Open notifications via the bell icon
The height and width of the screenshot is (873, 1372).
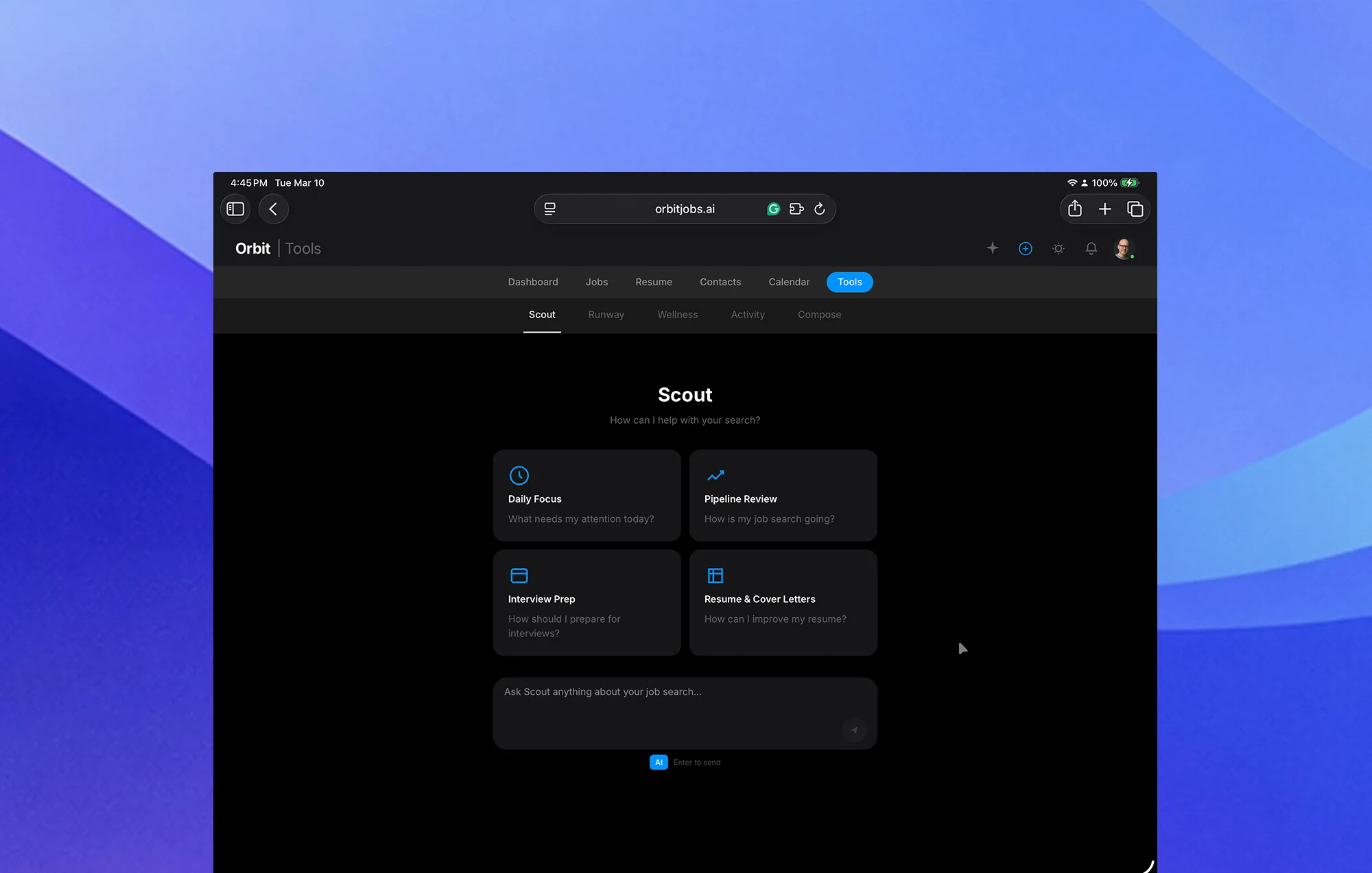(1091, 248)
